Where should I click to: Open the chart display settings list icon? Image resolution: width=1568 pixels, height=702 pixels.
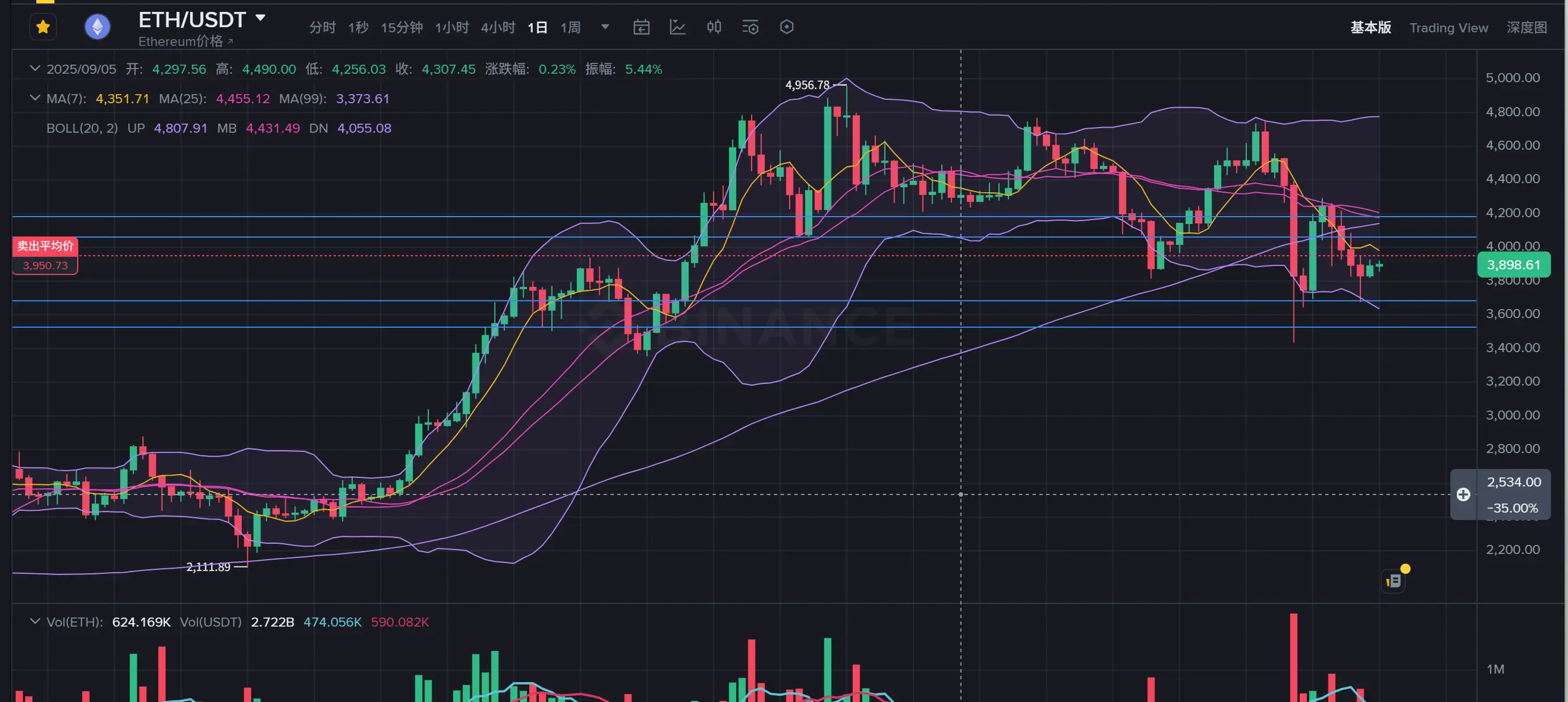pyautogui.click(x=750, y=27)
